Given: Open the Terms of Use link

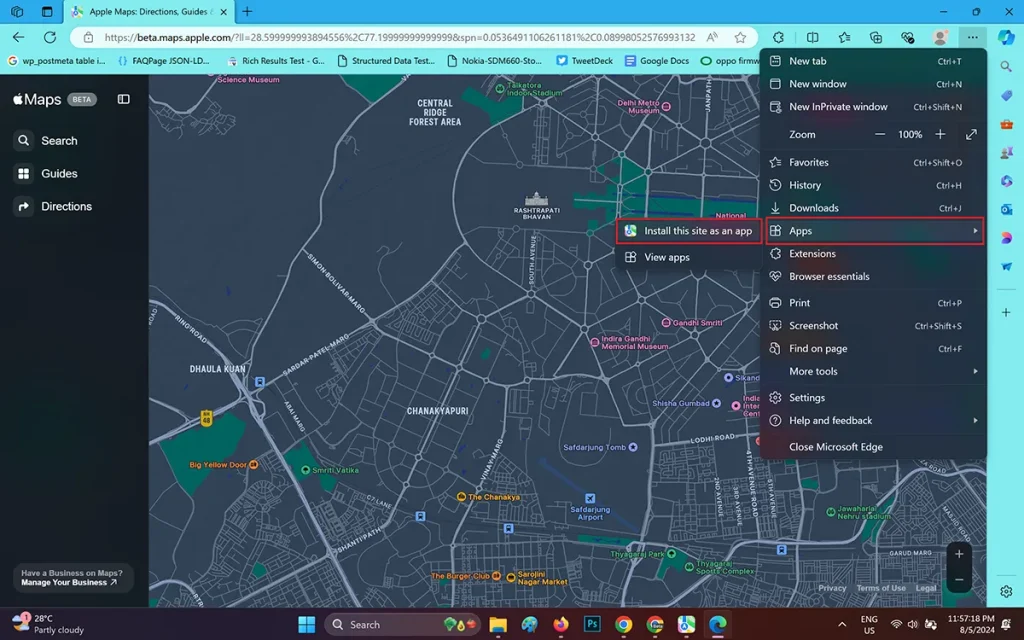Looking at the screenshot, I should point(881,588).
